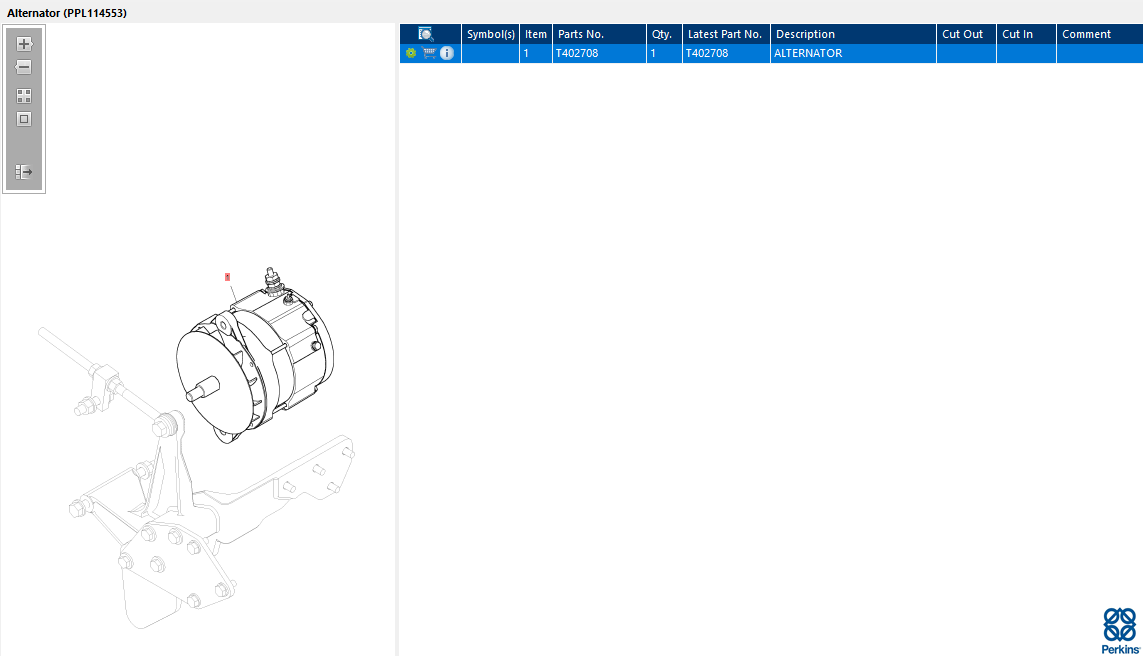Screen dimensions: 1143x656
Task: Click the quantity 1 cell
Action: (664, 53)
